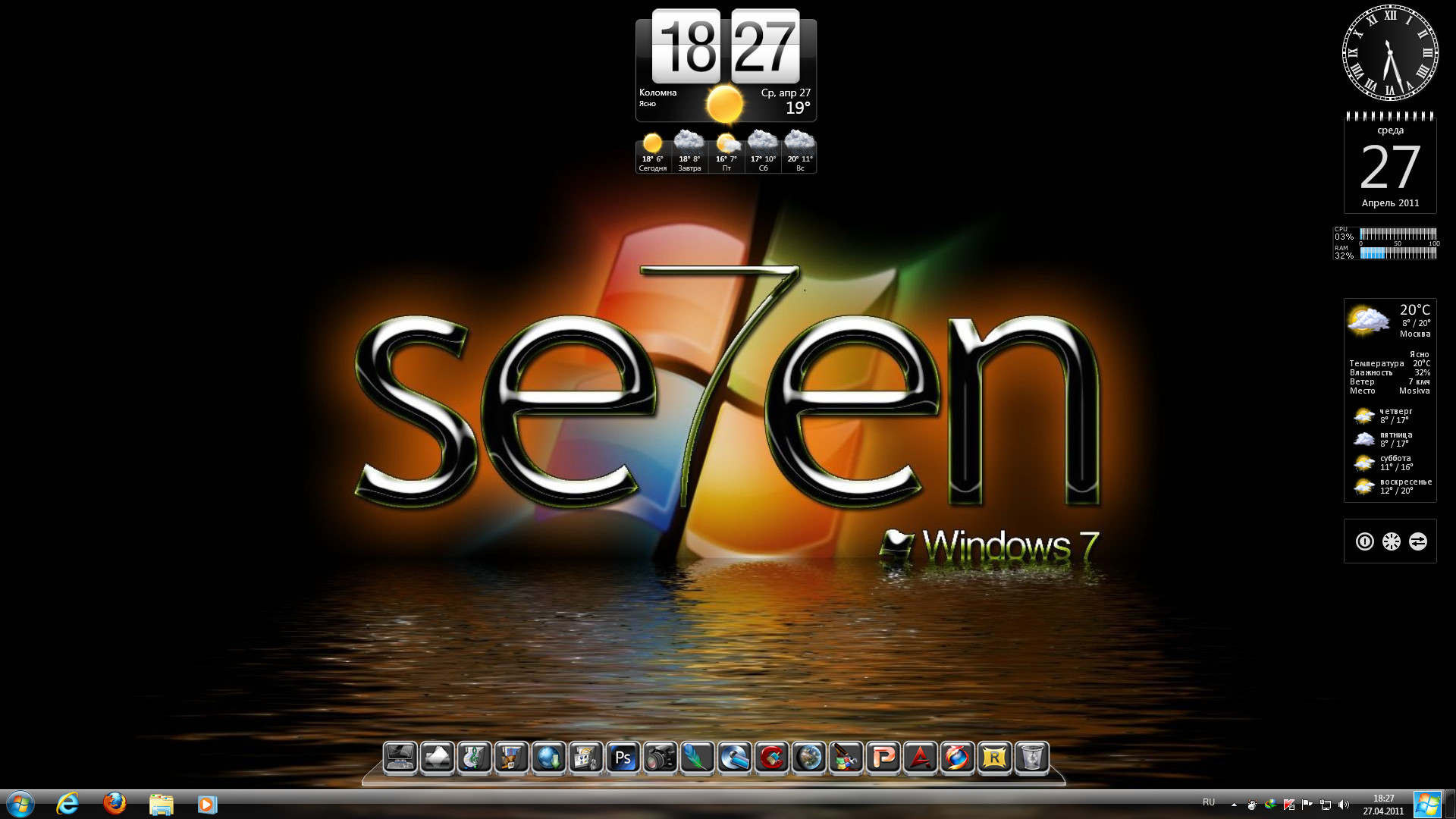Click the Влажность 32% line

tap(1390, 372)
